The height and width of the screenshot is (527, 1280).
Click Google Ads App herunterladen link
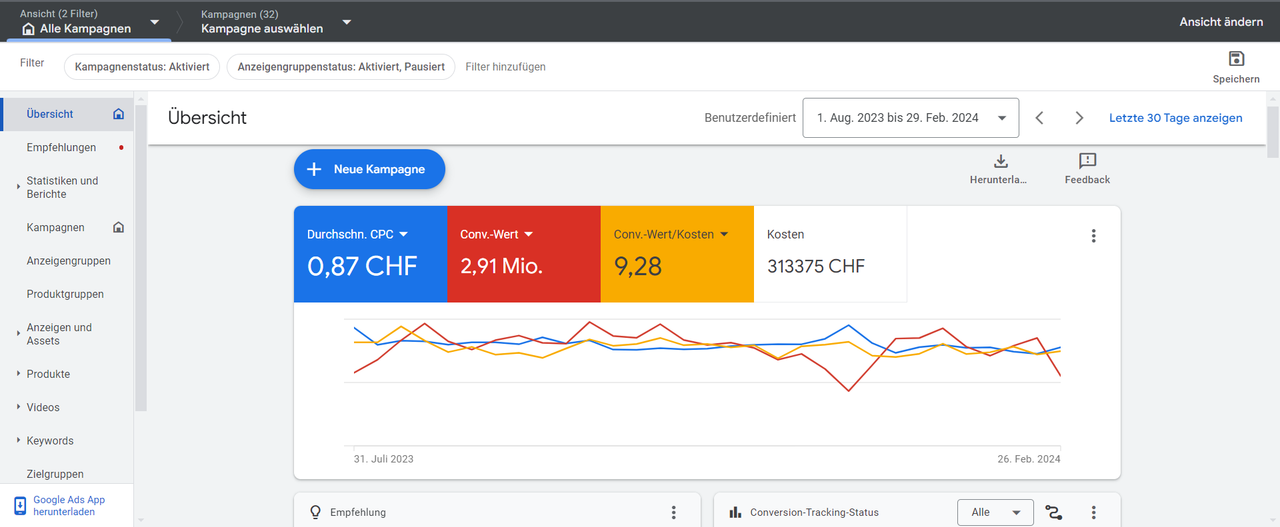pyautogui.click(x=69, y=505)
